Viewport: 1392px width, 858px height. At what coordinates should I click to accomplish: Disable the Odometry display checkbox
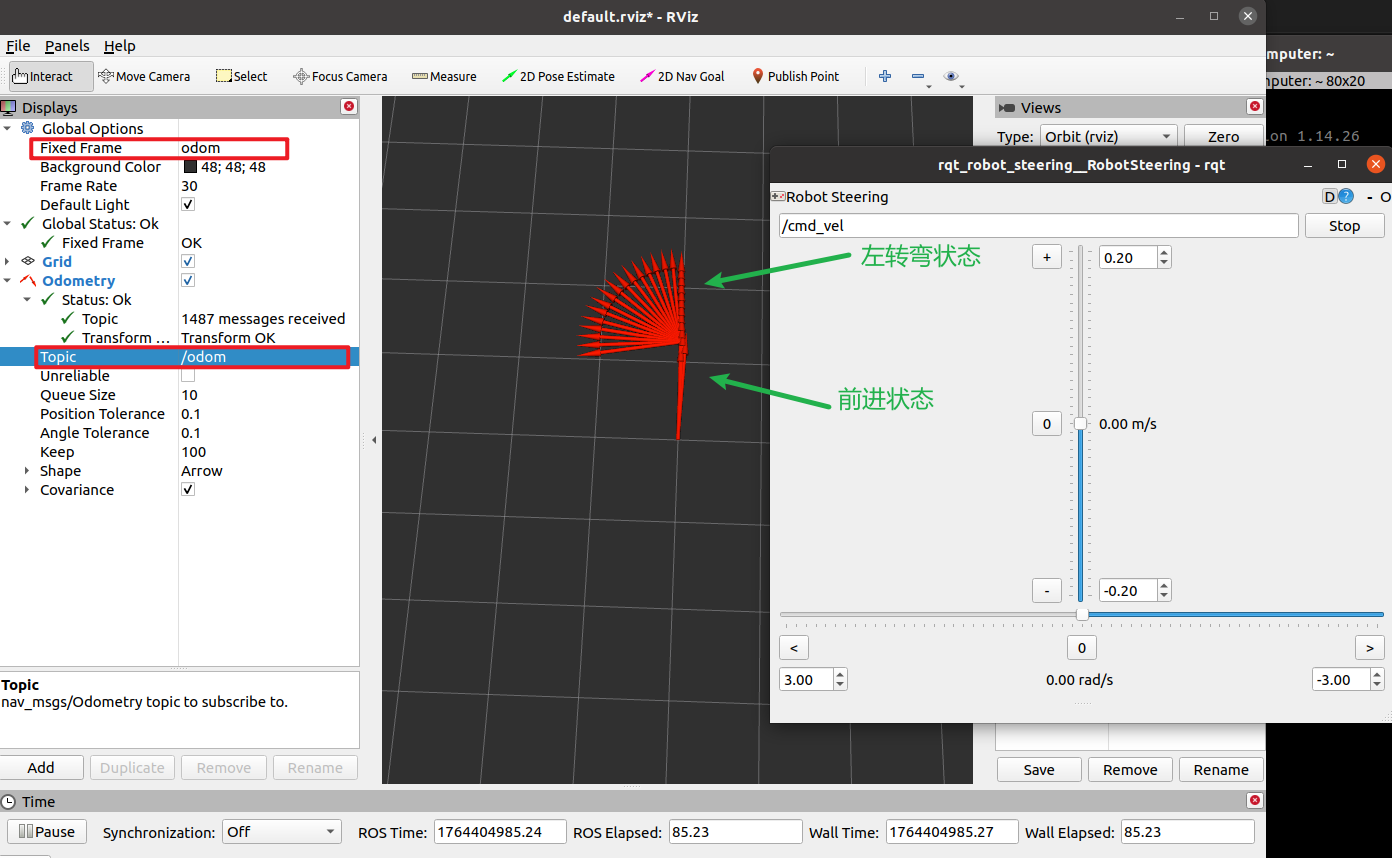click(x=188, y=281)
